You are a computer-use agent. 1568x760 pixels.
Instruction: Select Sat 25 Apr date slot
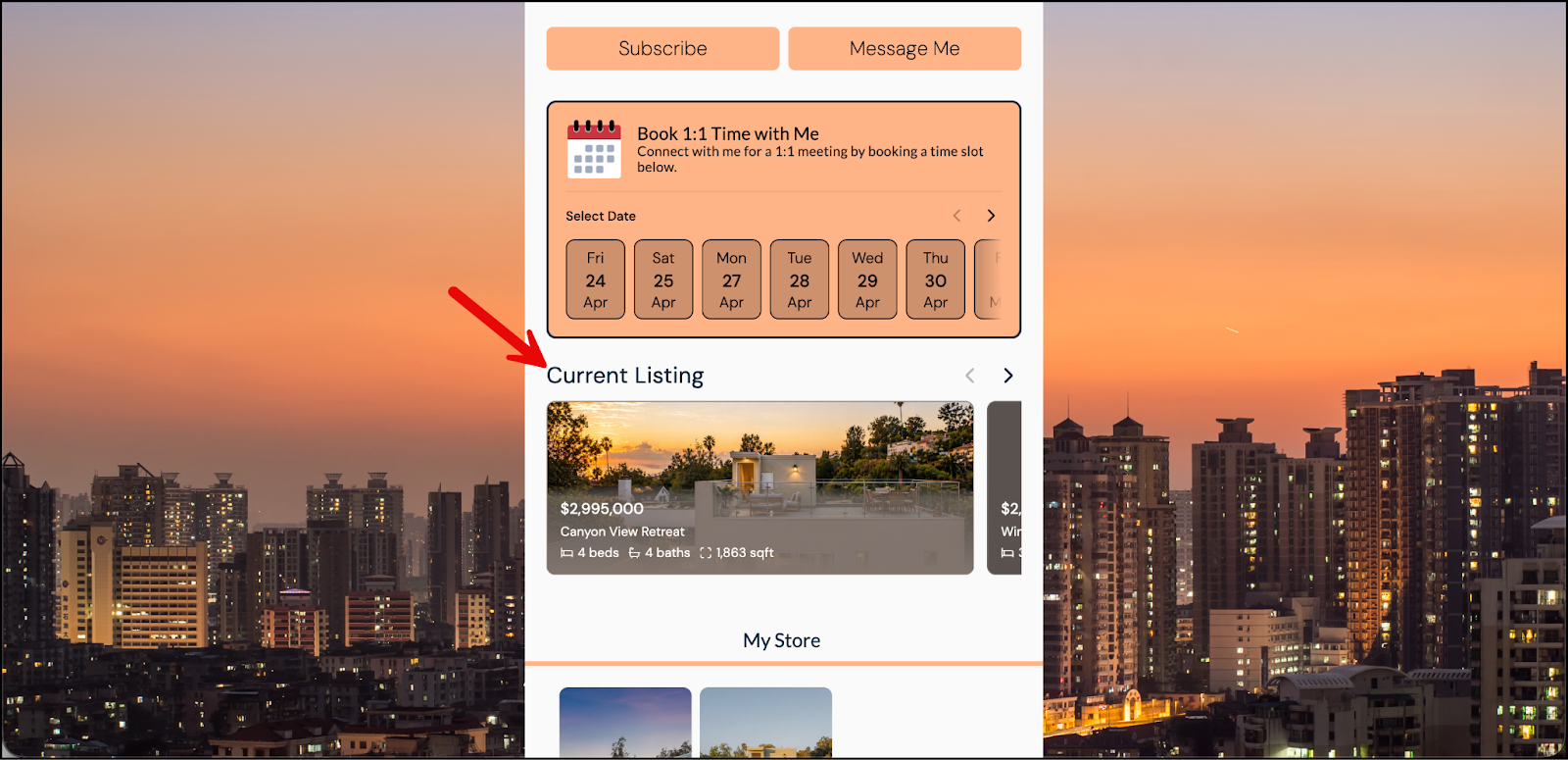pyautogui.click(x=663, y=279)
